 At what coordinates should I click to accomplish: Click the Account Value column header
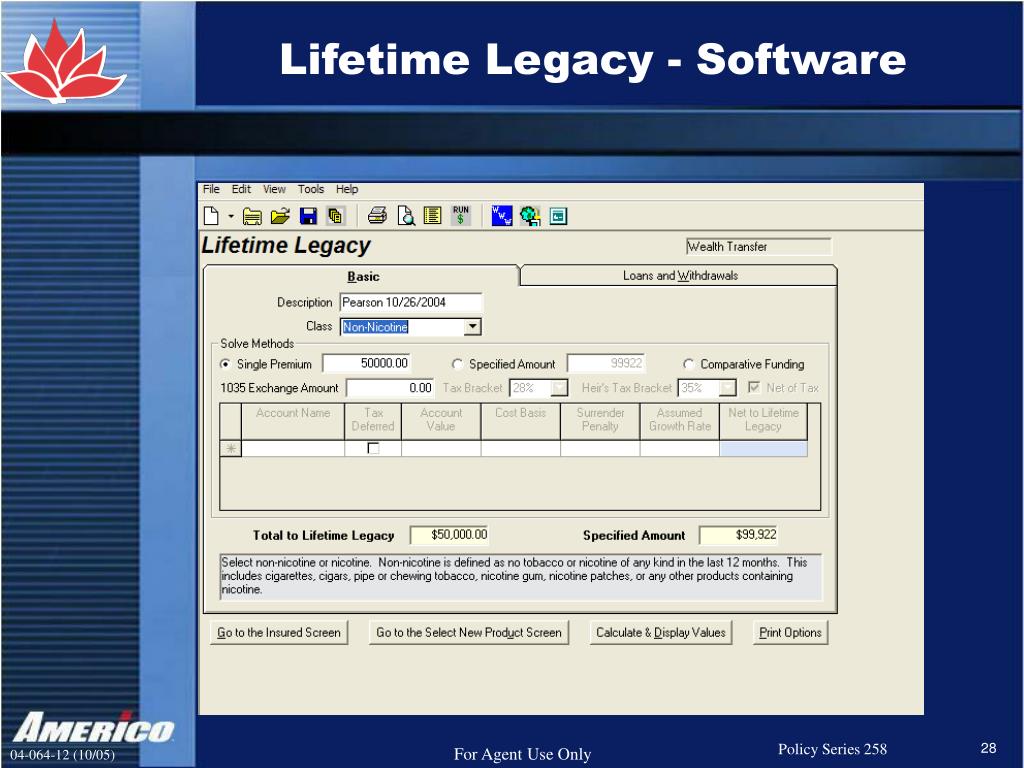tap(441, 420)
